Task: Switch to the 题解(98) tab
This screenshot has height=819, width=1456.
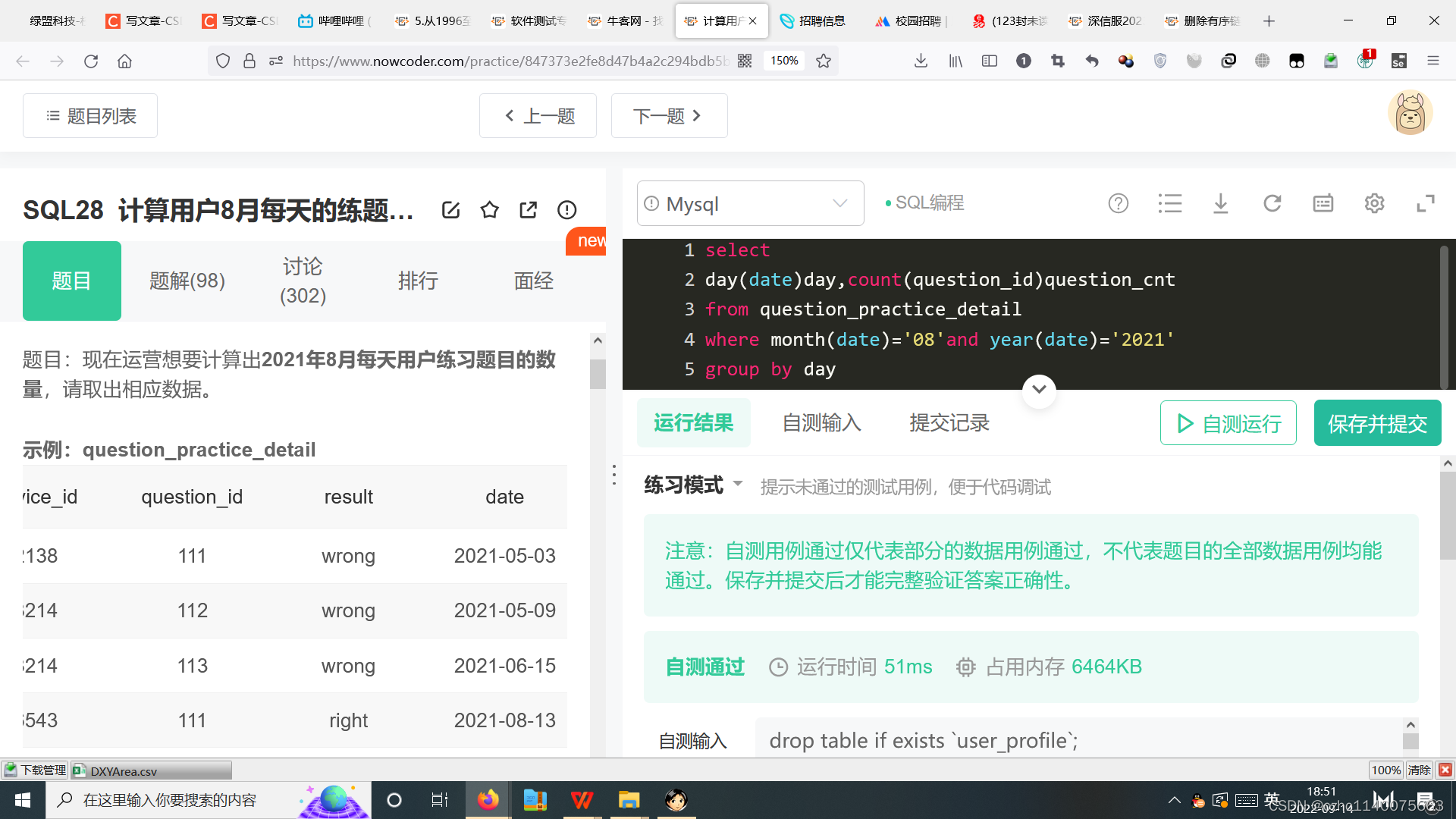Action: pyautogui.click(x=187, y=281)
